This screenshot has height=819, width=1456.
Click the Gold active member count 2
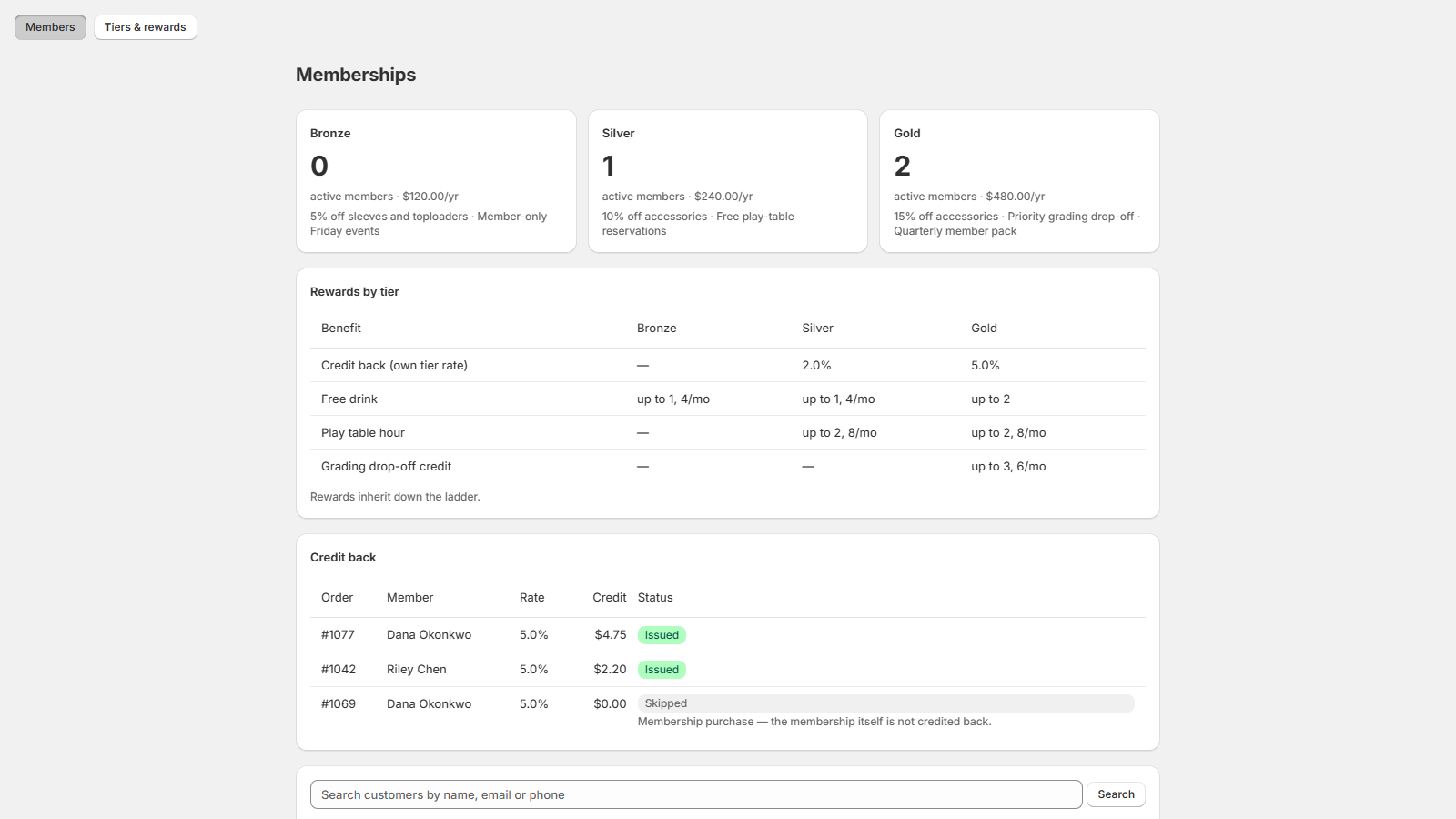click(x=902, y=166)
